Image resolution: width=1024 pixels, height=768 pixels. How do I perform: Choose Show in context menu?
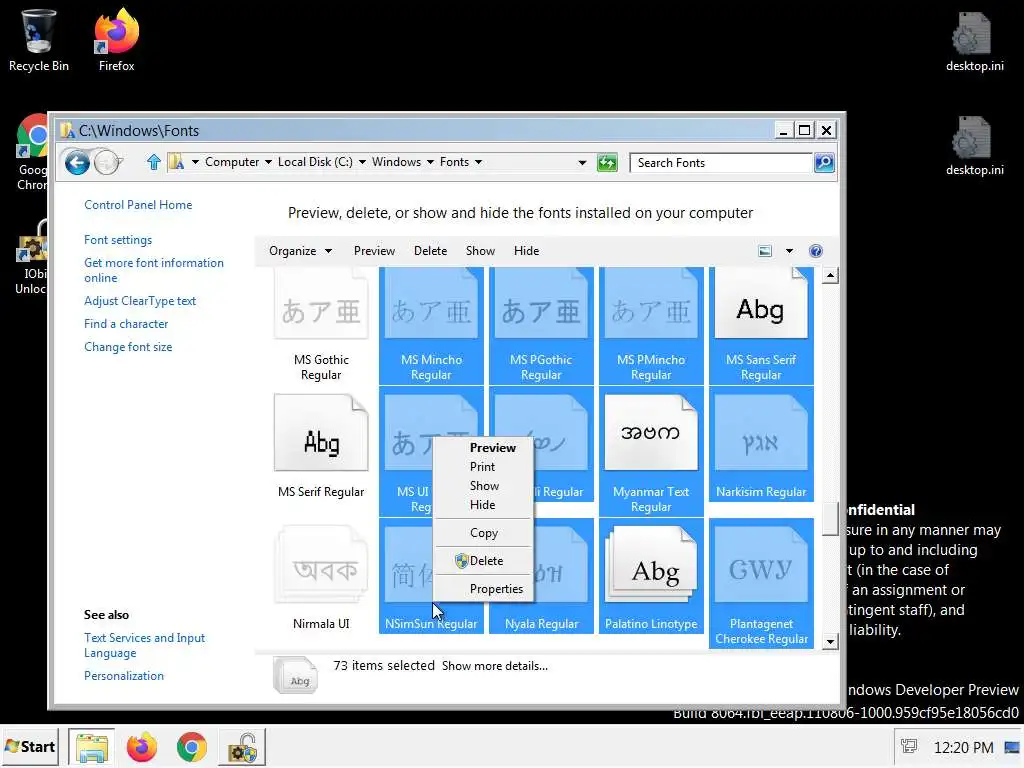tap(483, 485)
